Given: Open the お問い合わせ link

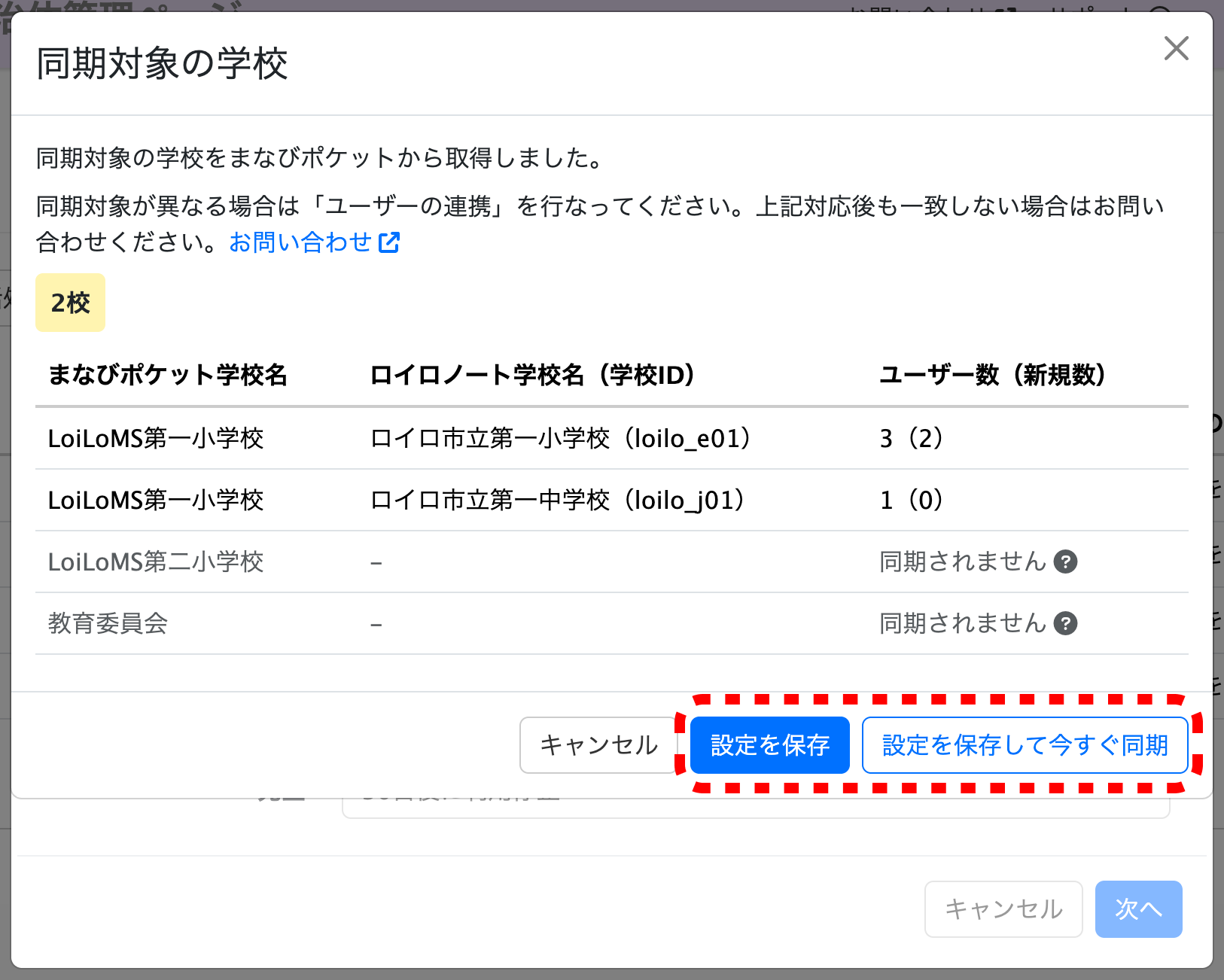Looking at the screenshot, I should [x=314, y=242].
